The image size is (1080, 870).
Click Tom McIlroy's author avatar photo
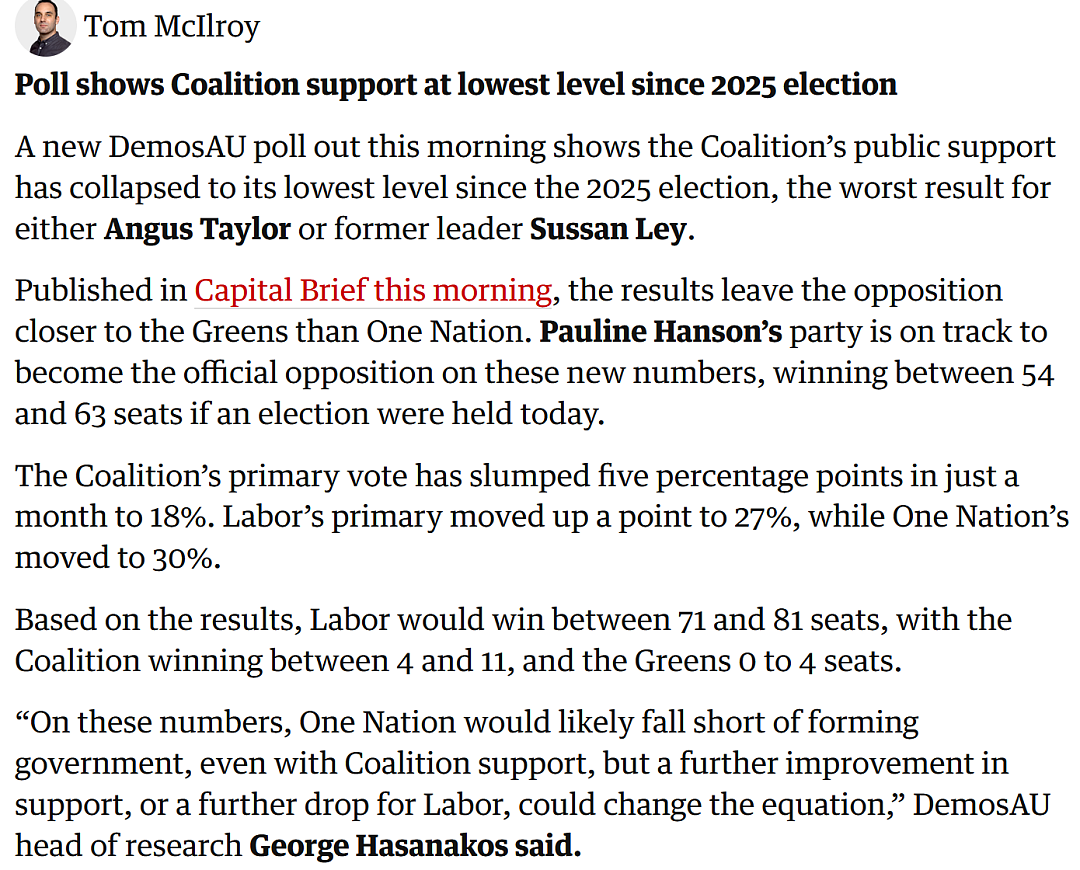pos(45,27)
